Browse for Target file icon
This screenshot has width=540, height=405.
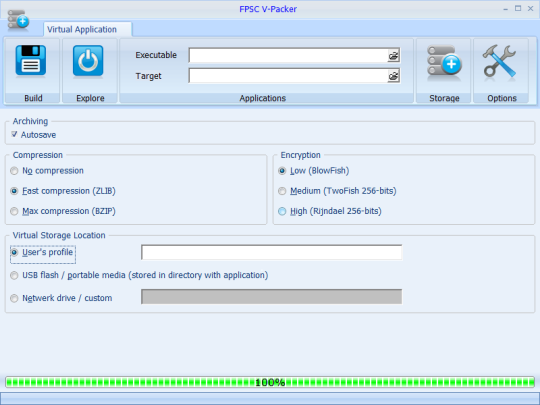393,76
